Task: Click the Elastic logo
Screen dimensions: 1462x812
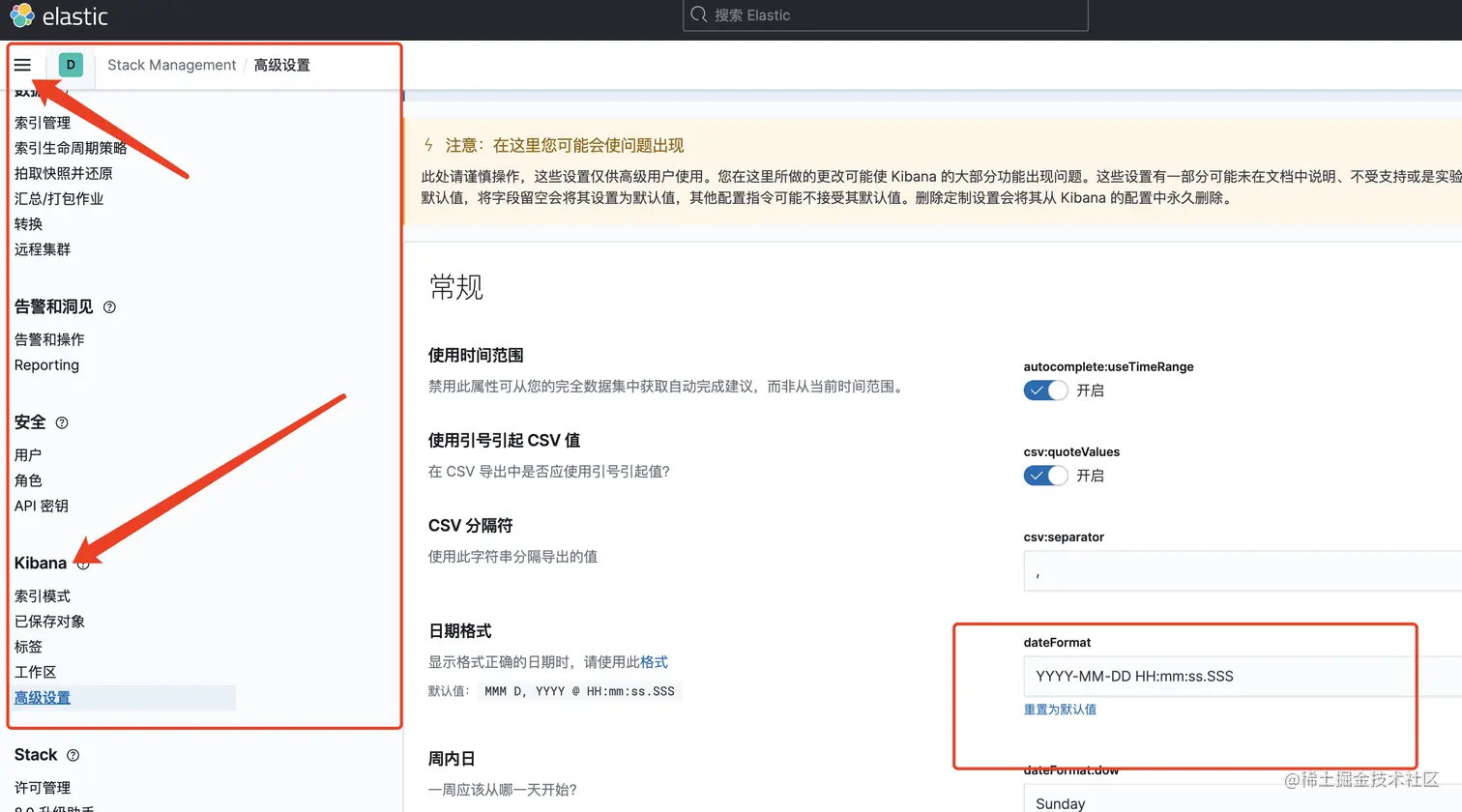Action: pos(59,15)
